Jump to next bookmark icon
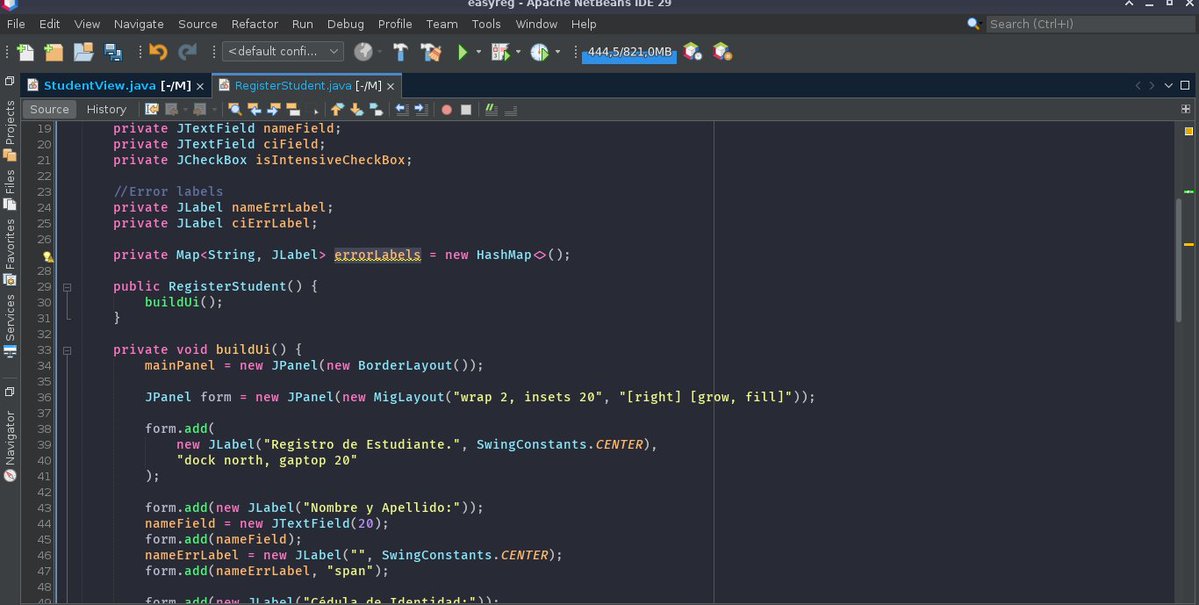 tap(356, 109)
